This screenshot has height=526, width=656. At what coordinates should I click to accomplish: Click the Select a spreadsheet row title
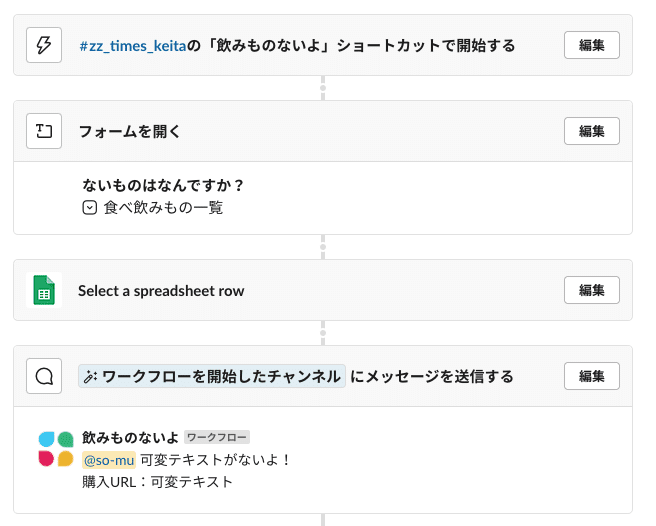[161, 290]
